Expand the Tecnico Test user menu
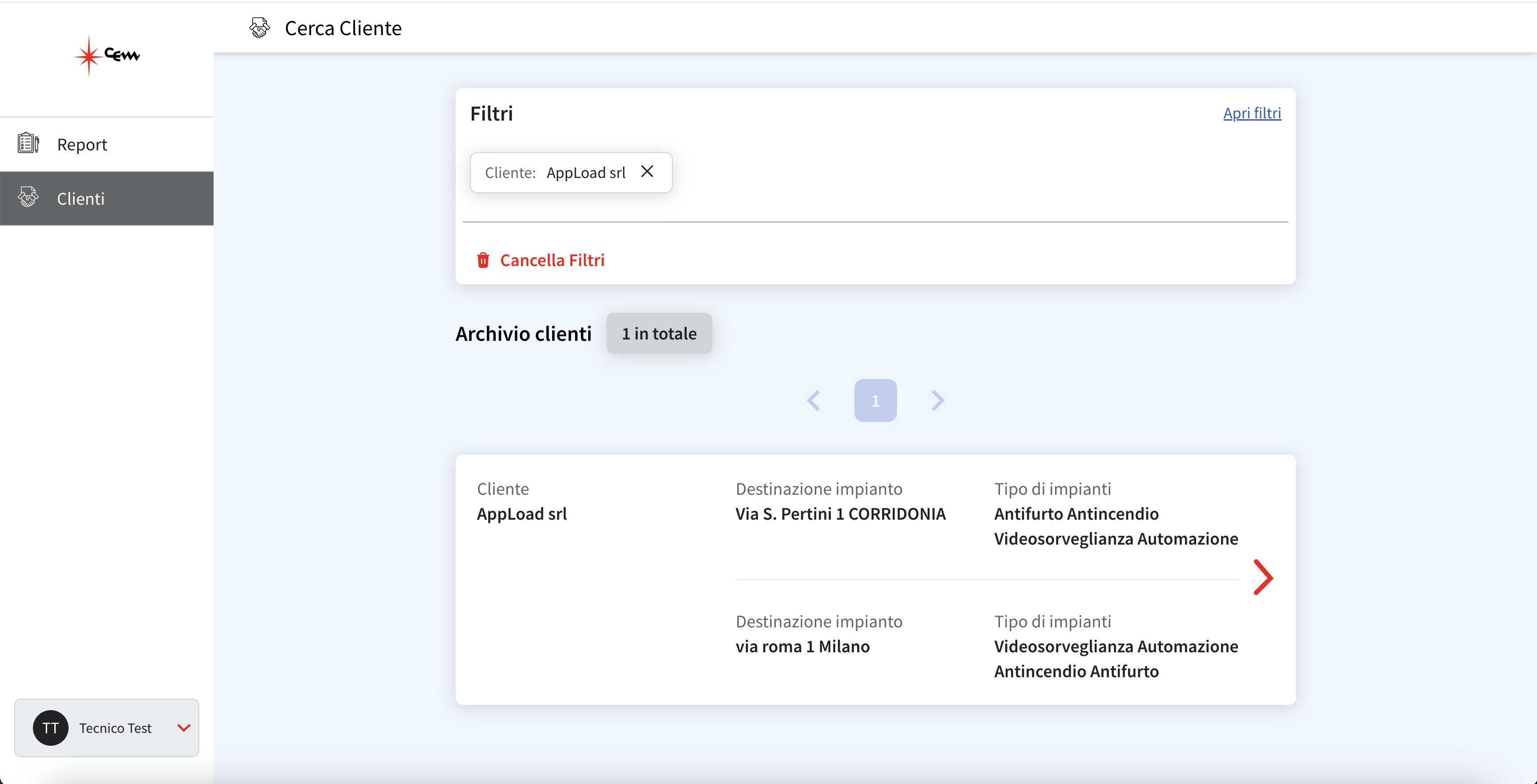This screenshot has height=784, width=1537. [x=184, y=728]
